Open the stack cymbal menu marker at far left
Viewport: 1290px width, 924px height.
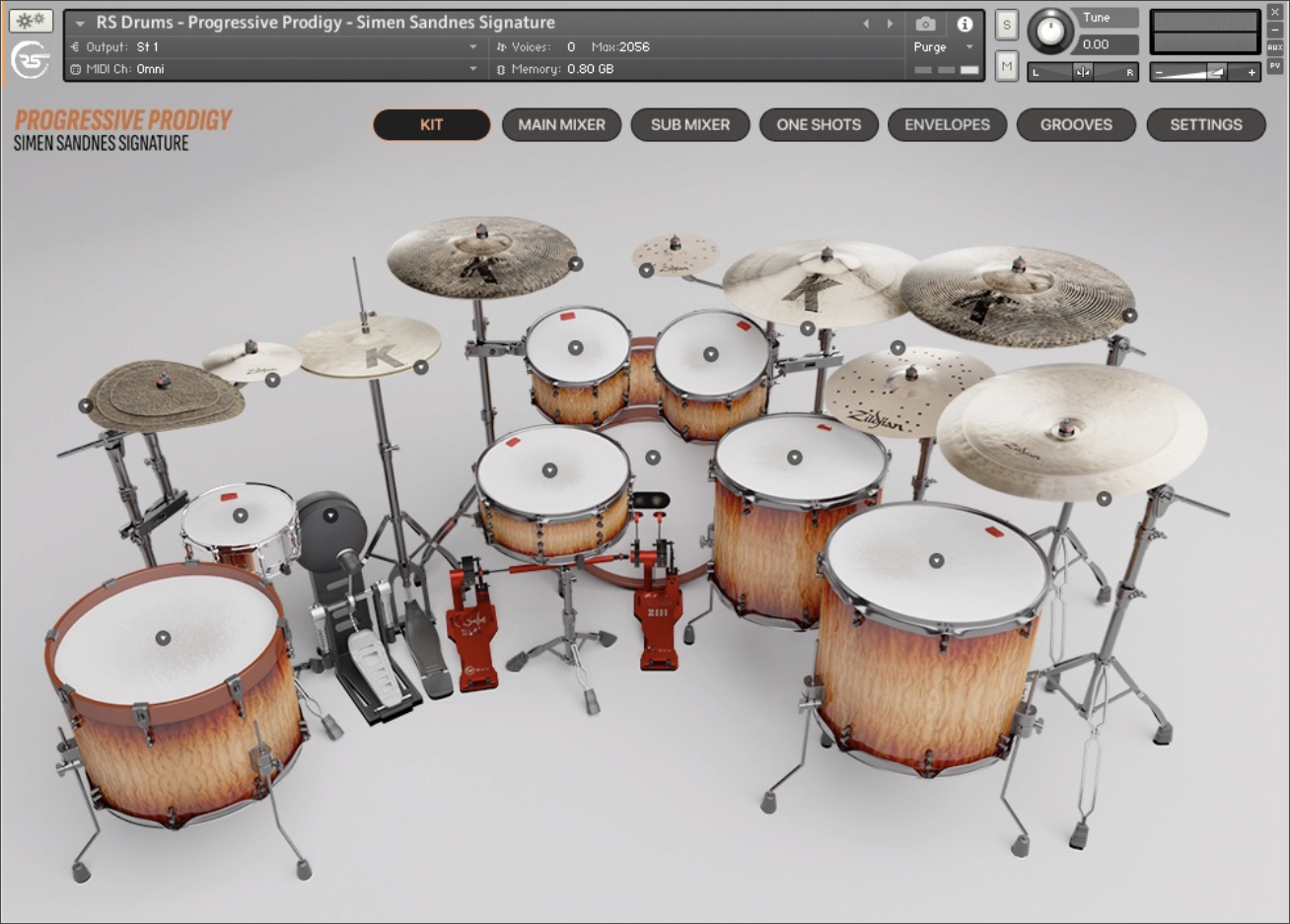point(86,405)
